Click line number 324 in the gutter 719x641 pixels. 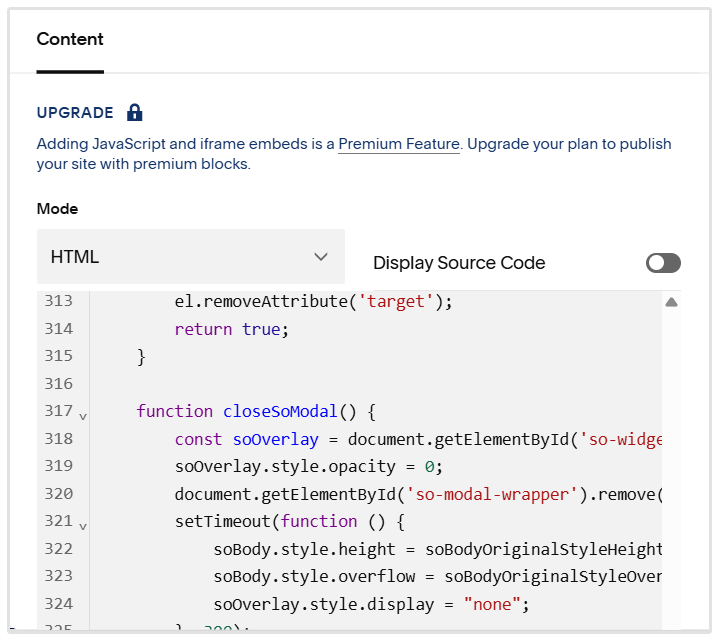click(59, 604)
